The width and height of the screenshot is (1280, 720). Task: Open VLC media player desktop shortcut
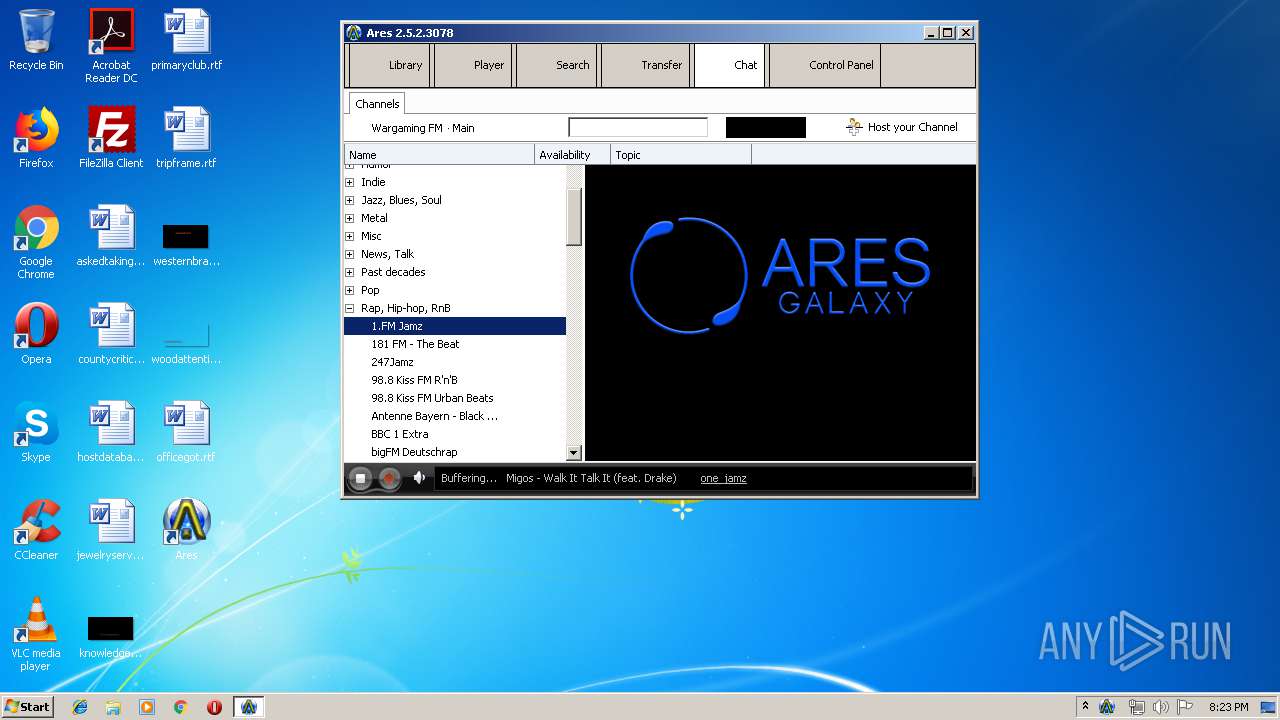(36, 634)
